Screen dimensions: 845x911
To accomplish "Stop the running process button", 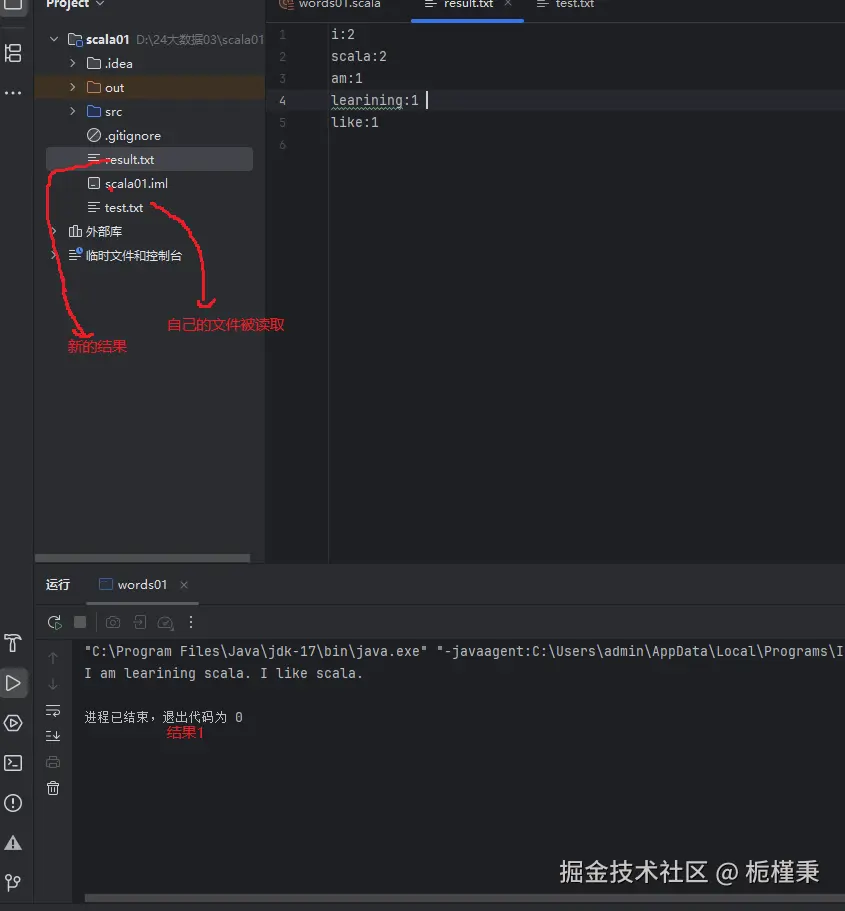I will point(80,623).
